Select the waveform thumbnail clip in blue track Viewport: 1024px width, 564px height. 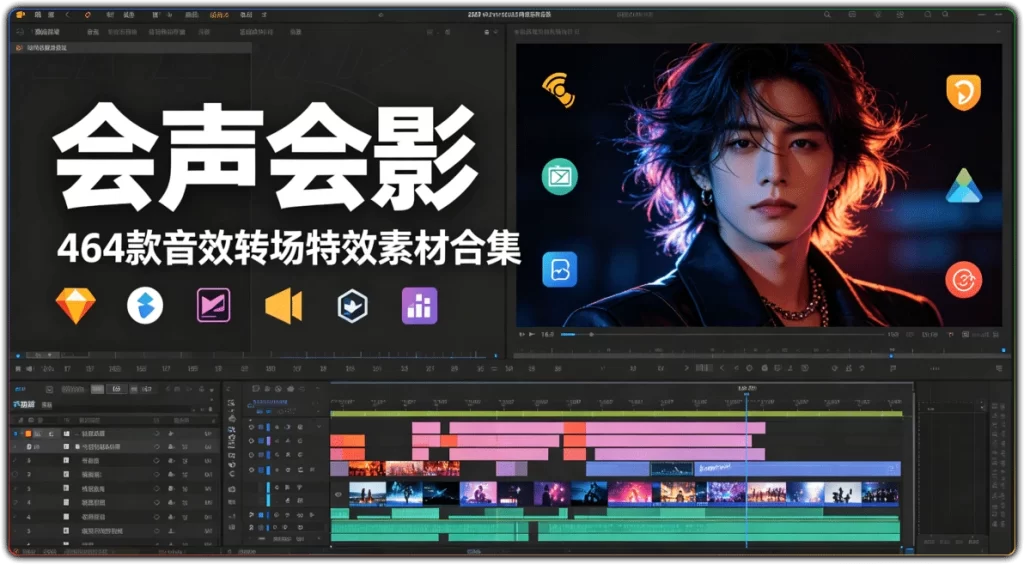click(x=672, y=469)
